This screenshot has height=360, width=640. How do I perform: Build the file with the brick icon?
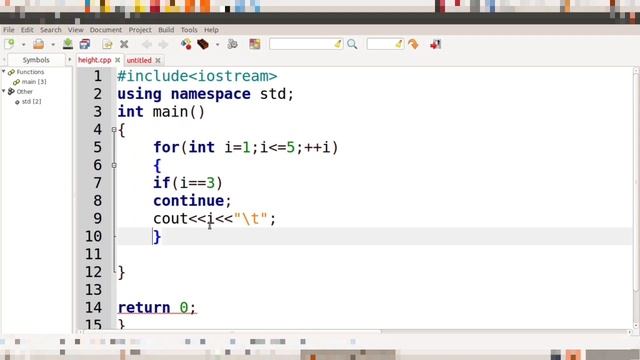(203, 44)
